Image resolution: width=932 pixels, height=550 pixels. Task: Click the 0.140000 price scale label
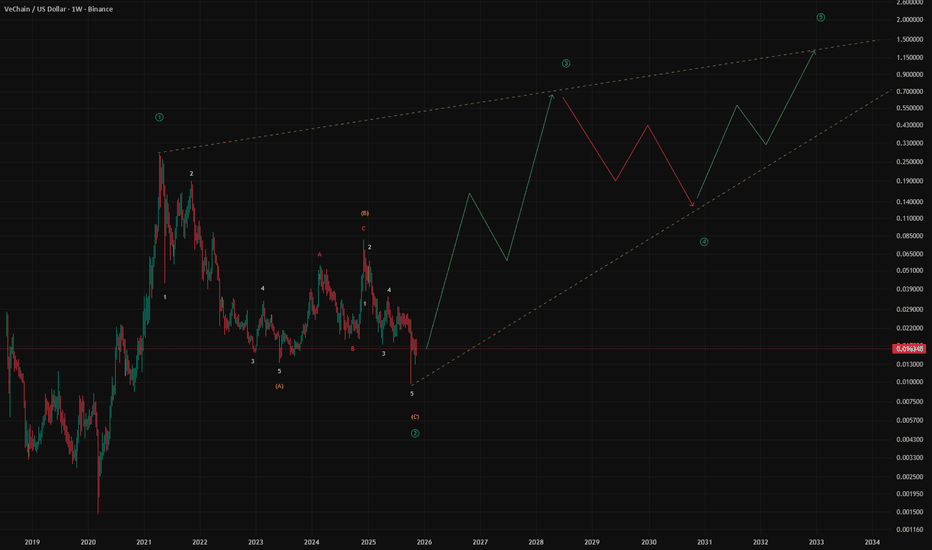point(909,200)
